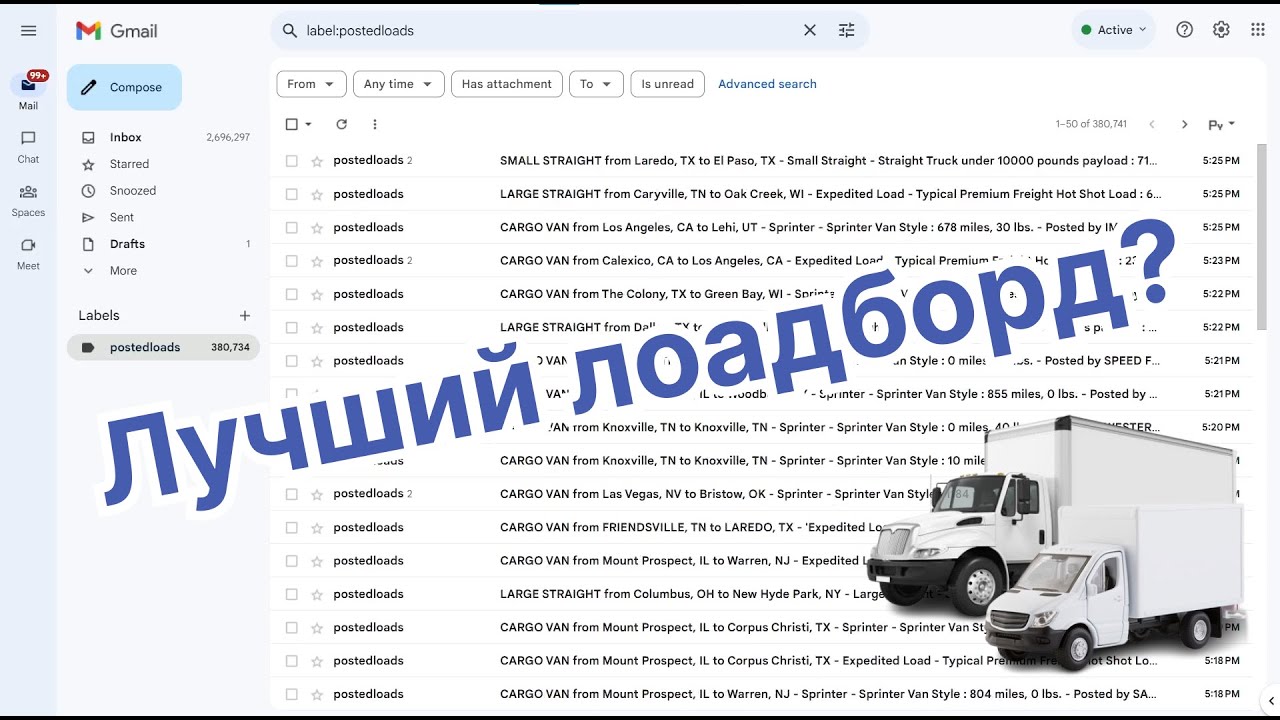Open the Meet section

[x=28, y=253]
